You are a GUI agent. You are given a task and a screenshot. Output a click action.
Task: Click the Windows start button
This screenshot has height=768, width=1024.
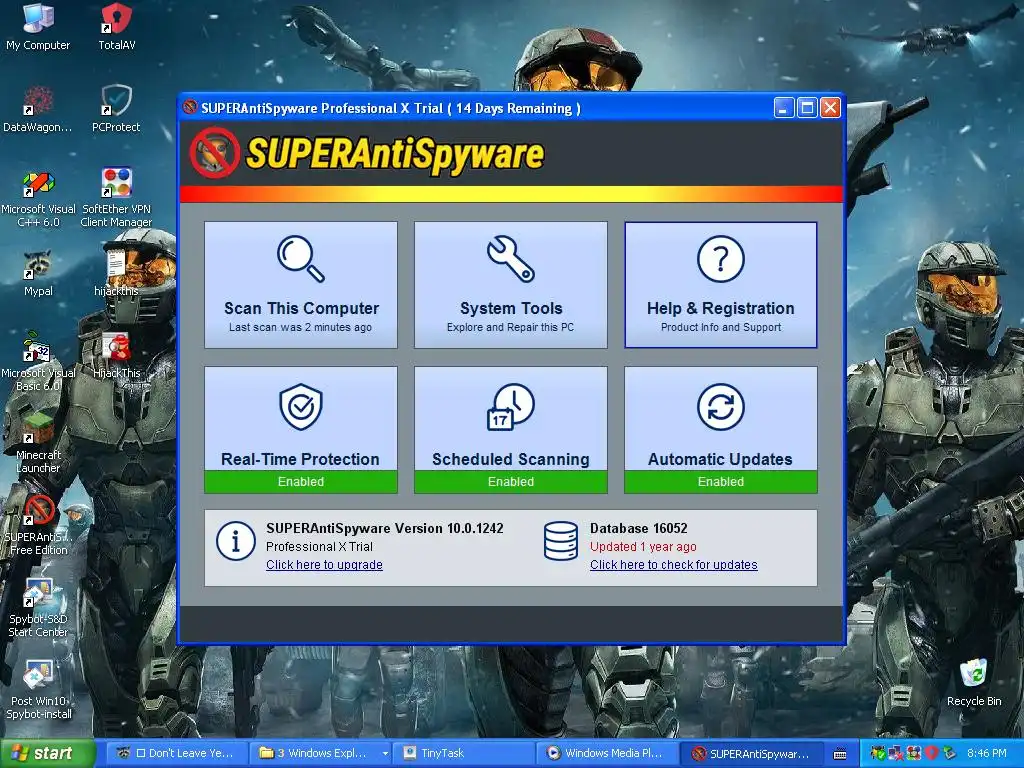48,753
